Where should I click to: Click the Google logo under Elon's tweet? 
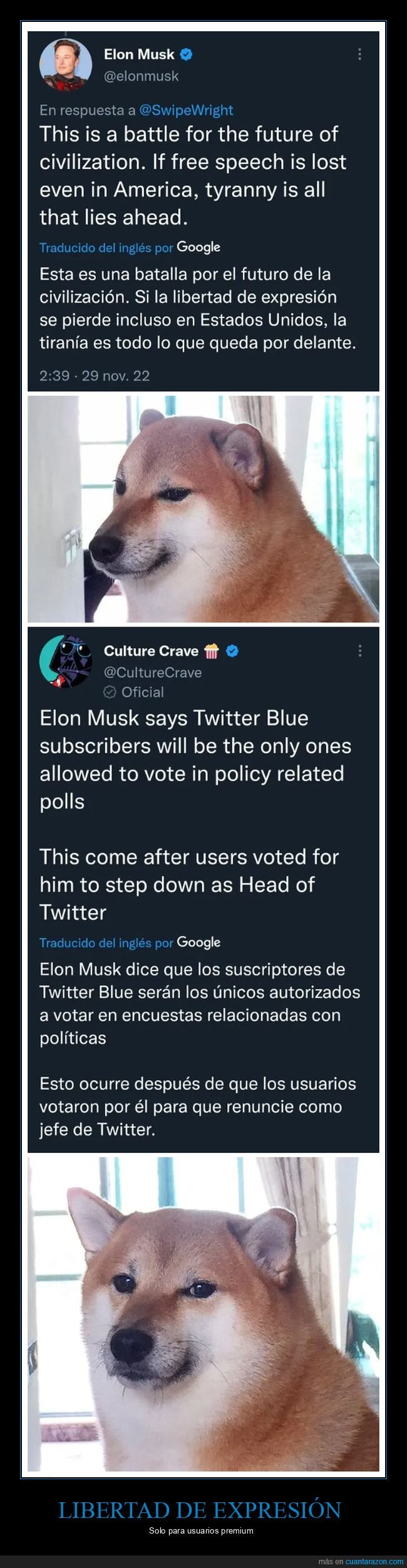click(x=199, y=247)
